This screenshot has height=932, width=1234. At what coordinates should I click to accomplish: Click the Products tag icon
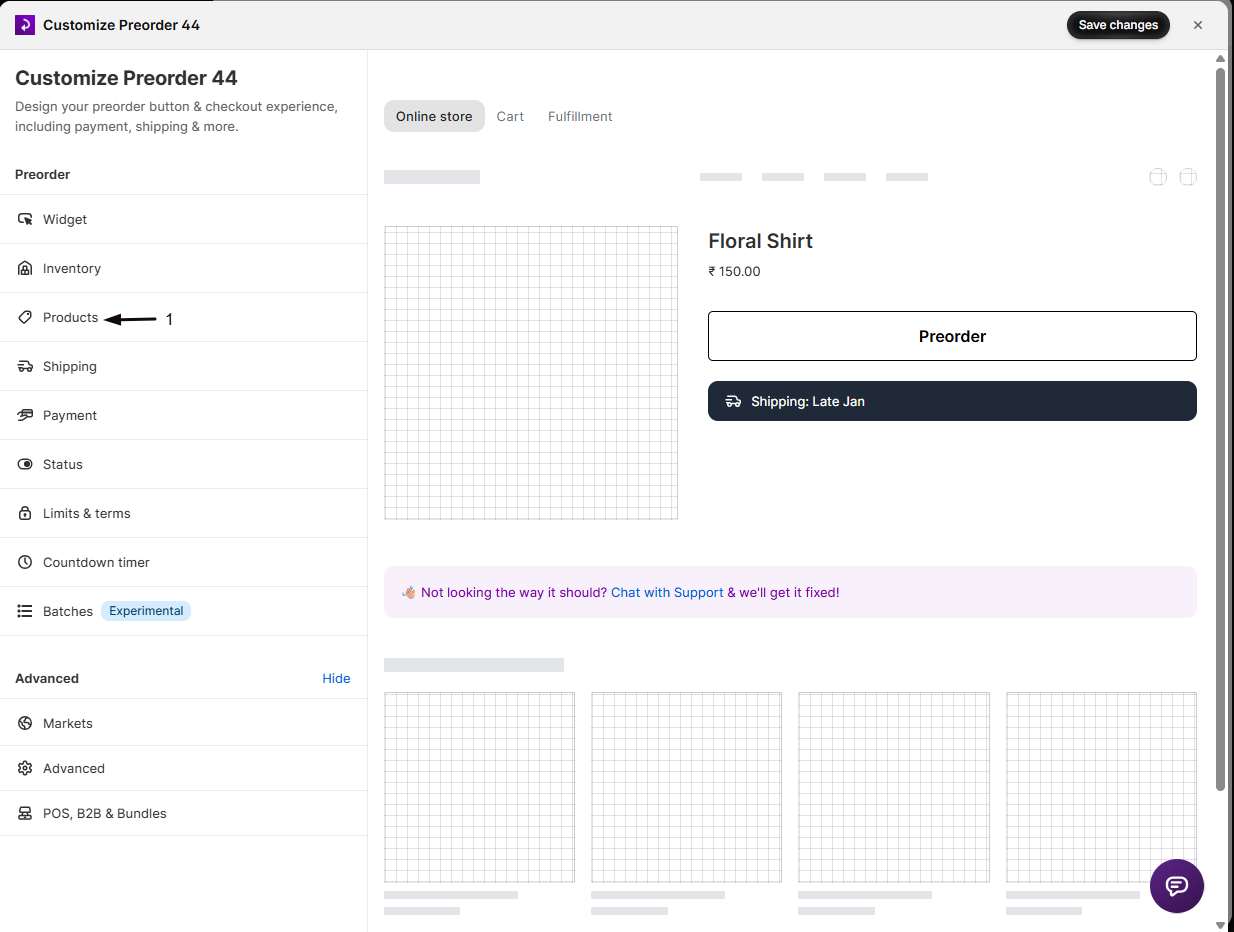pos(25,317)
